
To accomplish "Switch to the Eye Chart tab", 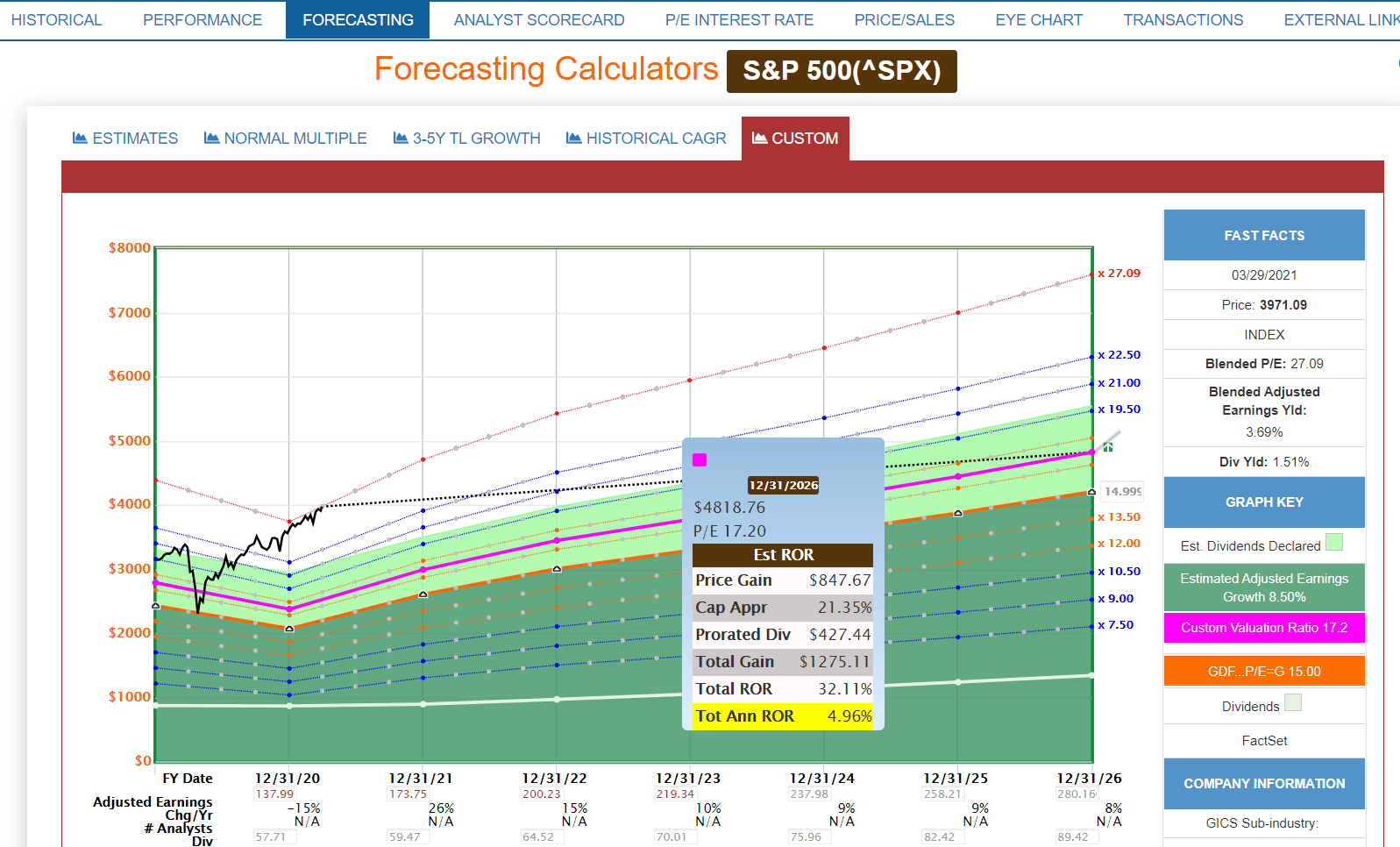I will click(x=1039, y=20).
